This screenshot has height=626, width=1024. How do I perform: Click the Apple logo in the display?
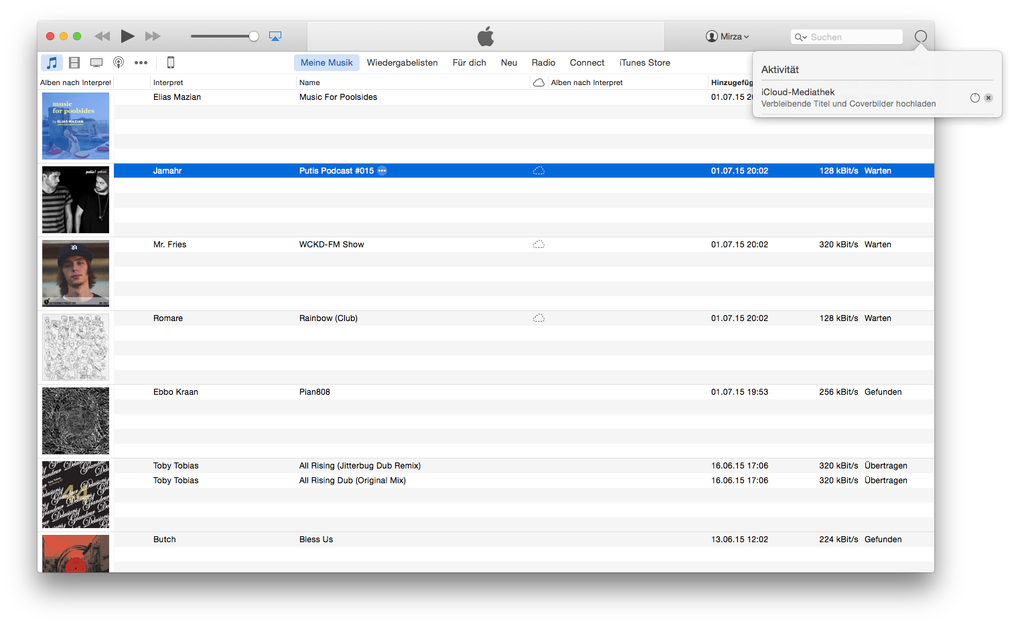point(486,37)
